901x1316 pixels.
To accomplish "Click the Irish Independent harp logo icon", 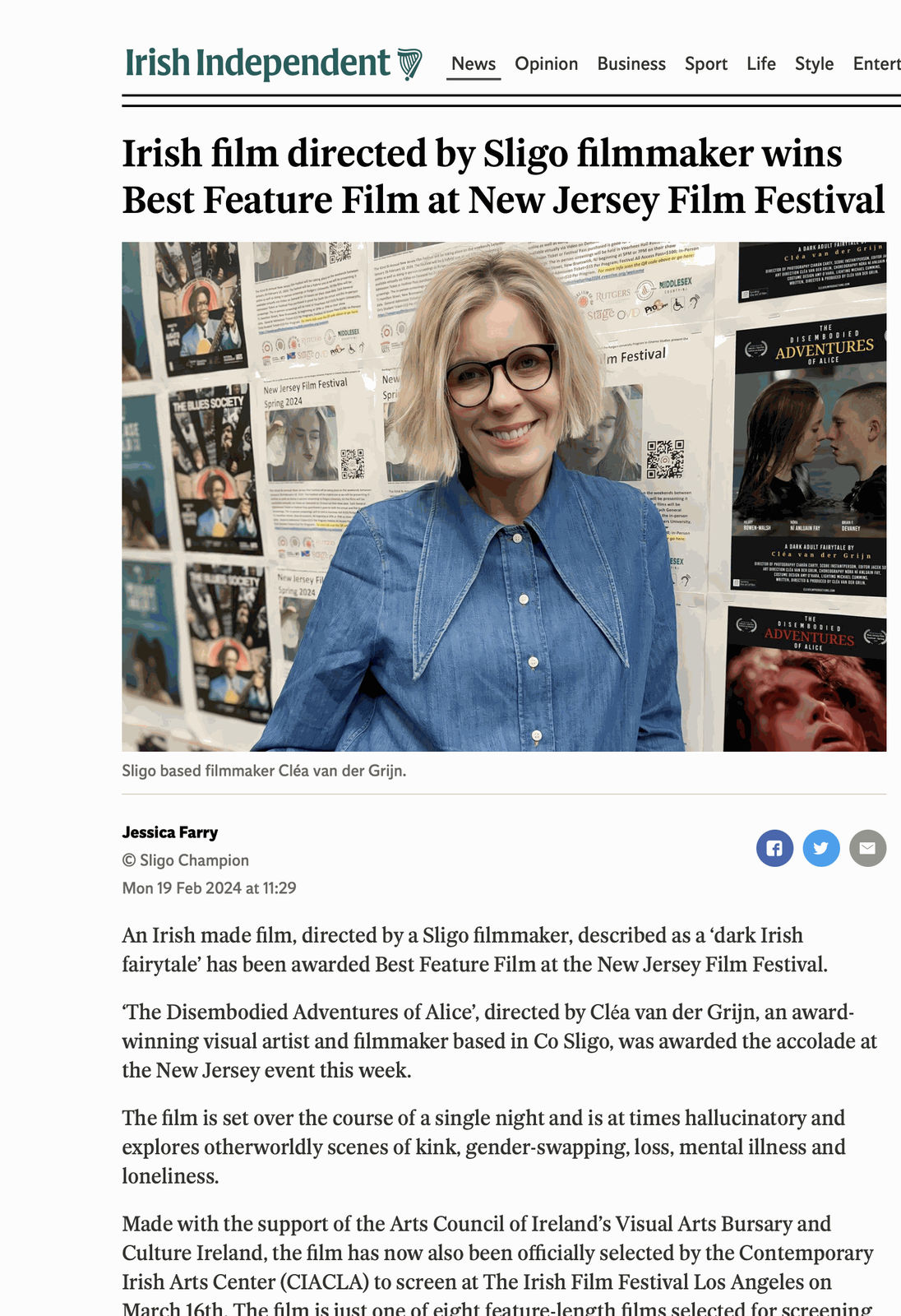I will coord(410,63).
